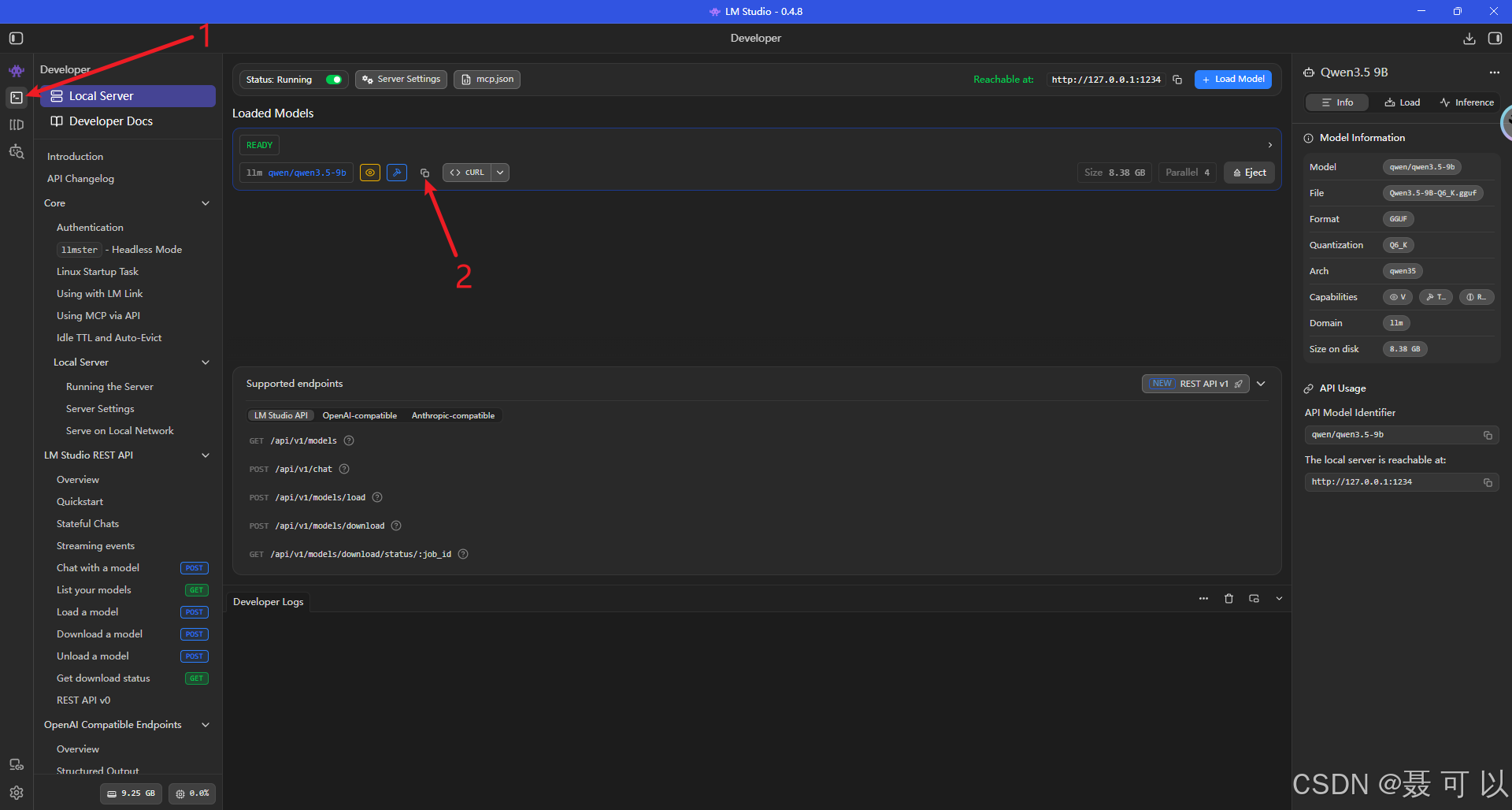The height and width of the screenshot is (810, 1512).
Task: Click the Parallel 4 badge
Action: point(1188,173)
